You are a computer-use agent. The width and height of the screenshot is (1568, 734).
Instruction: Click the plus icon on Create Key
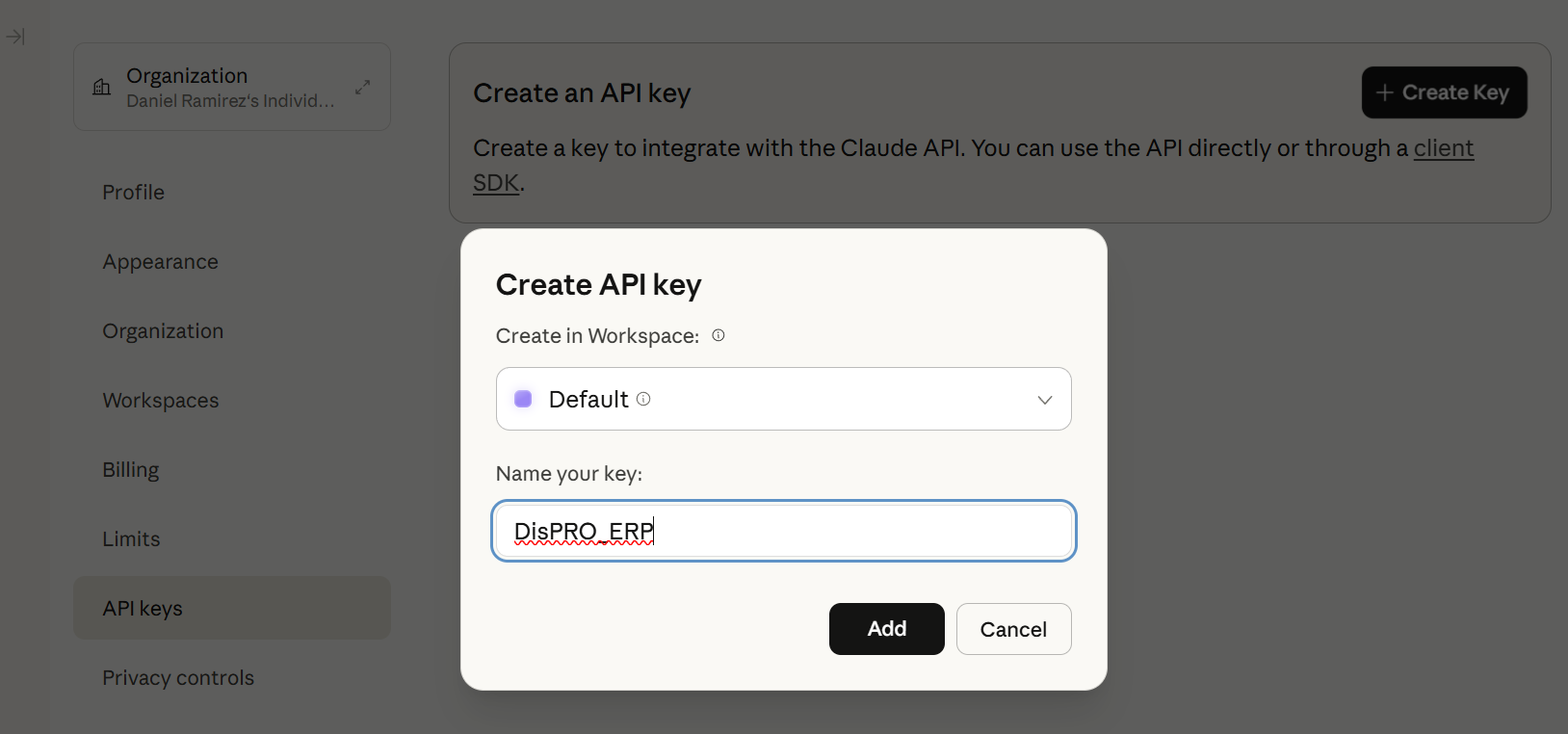pyautogui.click(x=1385, y=92)
